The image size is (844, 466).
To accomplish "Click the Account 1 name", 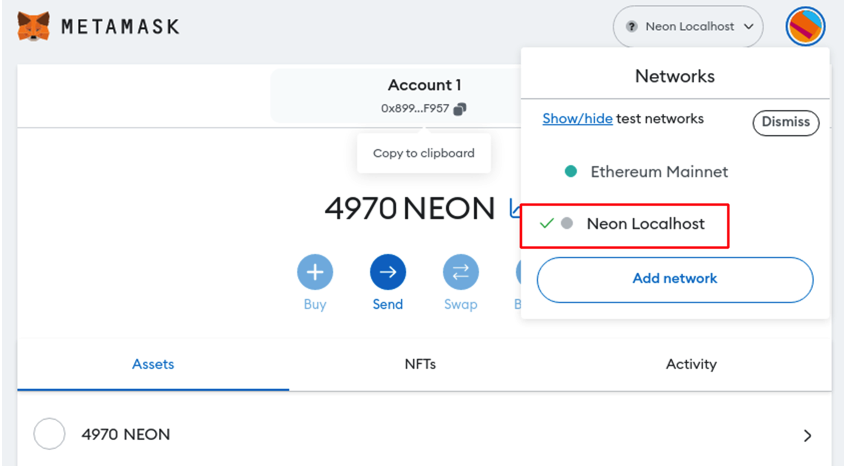I will click(x=425, y=85).
